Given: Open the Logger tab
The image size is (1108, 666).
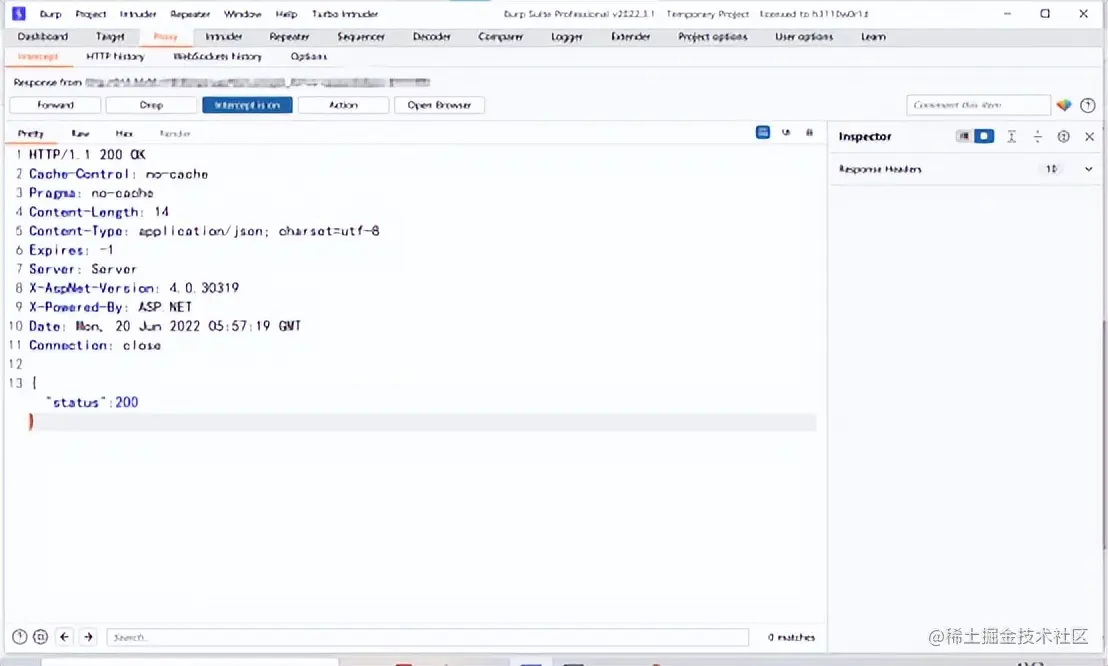Looking at the screenshot, I should tap(567, 37).
